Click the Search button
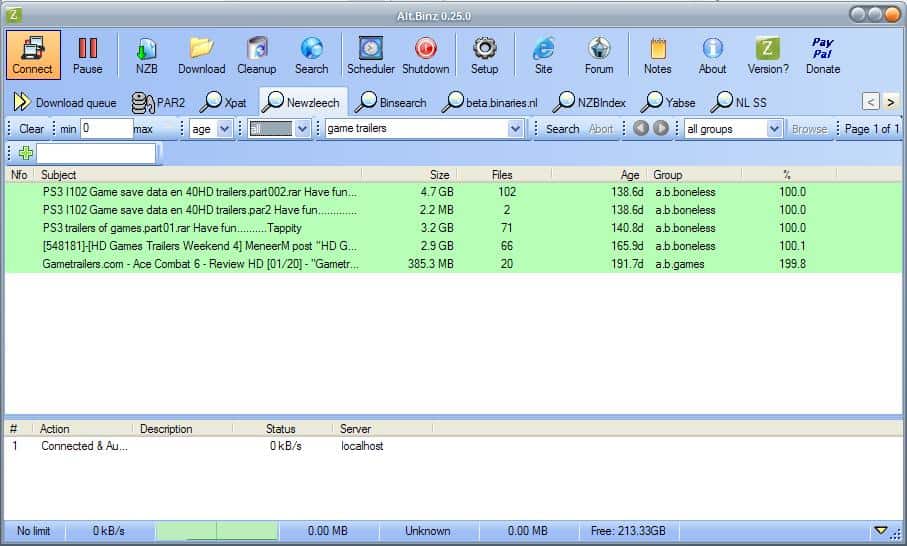 pos(562,128)
